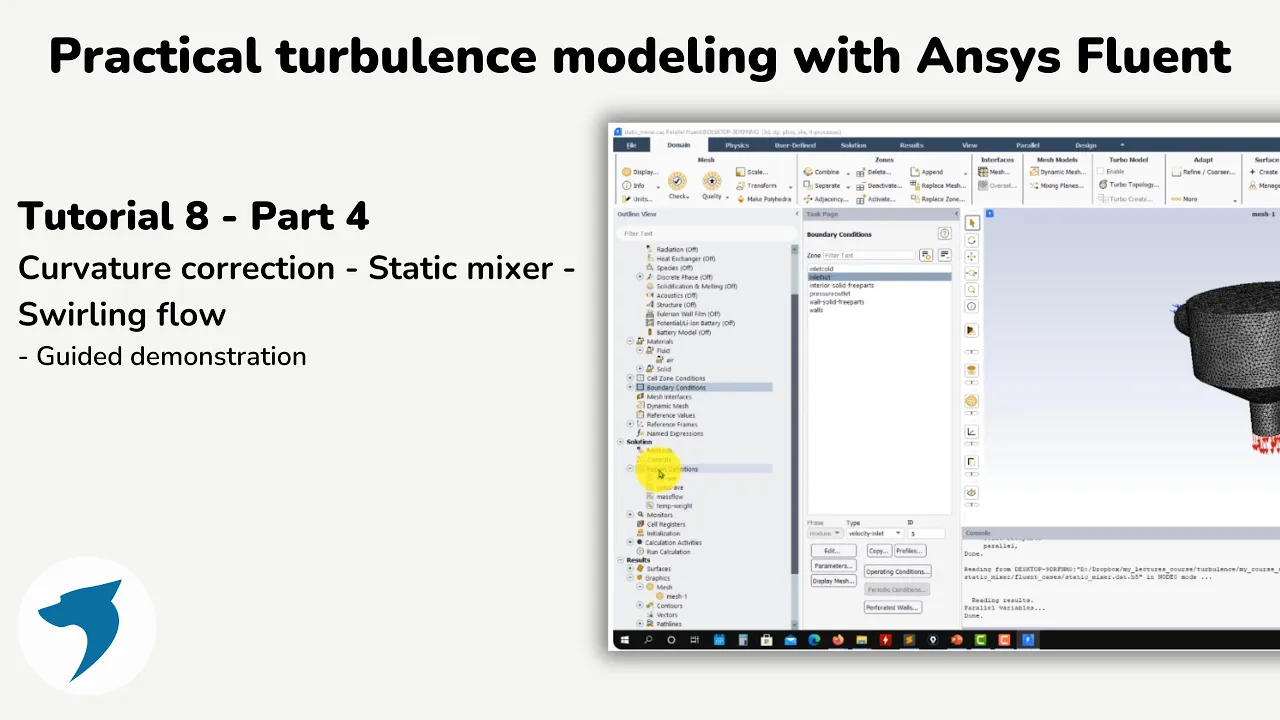The width and height of the screenshot is (1280, 720).
Task: Enable the Turbo Model checkbox
Action: tap(1102, 172)
